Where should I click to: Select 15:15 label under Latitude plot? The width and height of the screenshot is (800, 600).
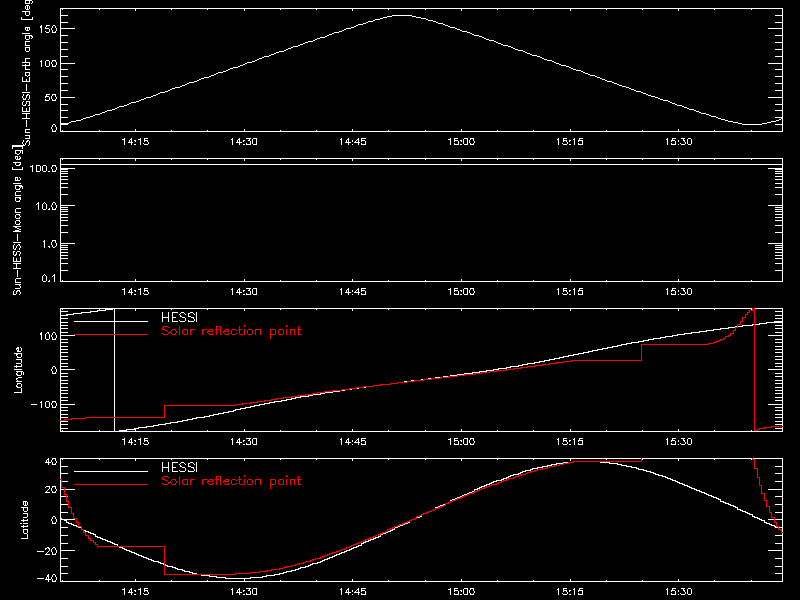pyautogui.click(x=570, y=592)
